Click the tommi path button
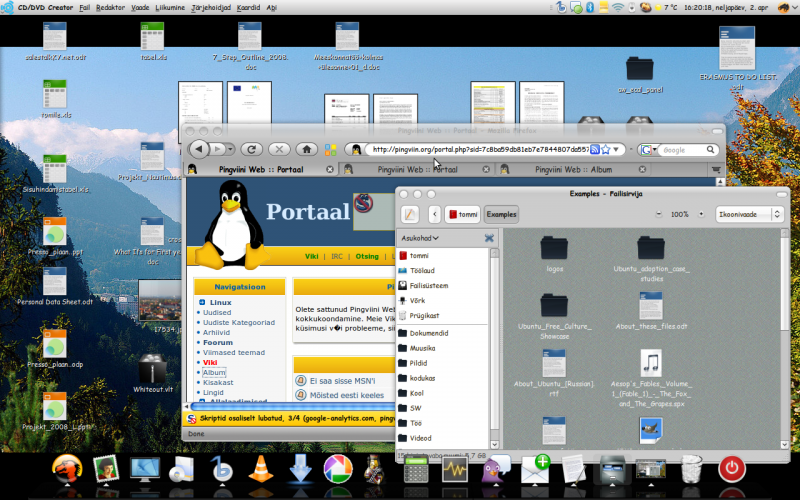 coord(462,214)
